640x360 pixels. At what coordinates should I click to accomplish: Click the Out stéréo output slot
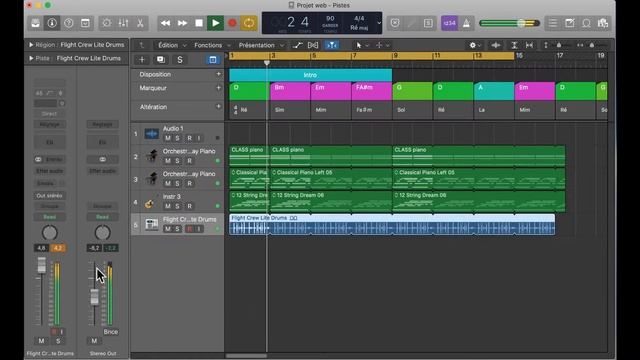(49, 196)
